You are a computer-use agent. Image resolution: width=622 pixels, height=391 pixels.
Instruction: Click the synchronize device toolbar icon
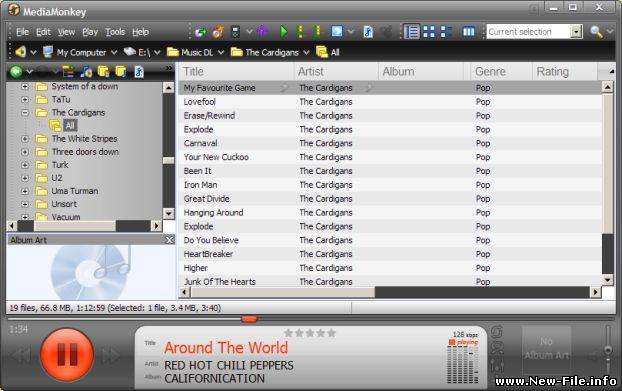[x=200, y=32]
